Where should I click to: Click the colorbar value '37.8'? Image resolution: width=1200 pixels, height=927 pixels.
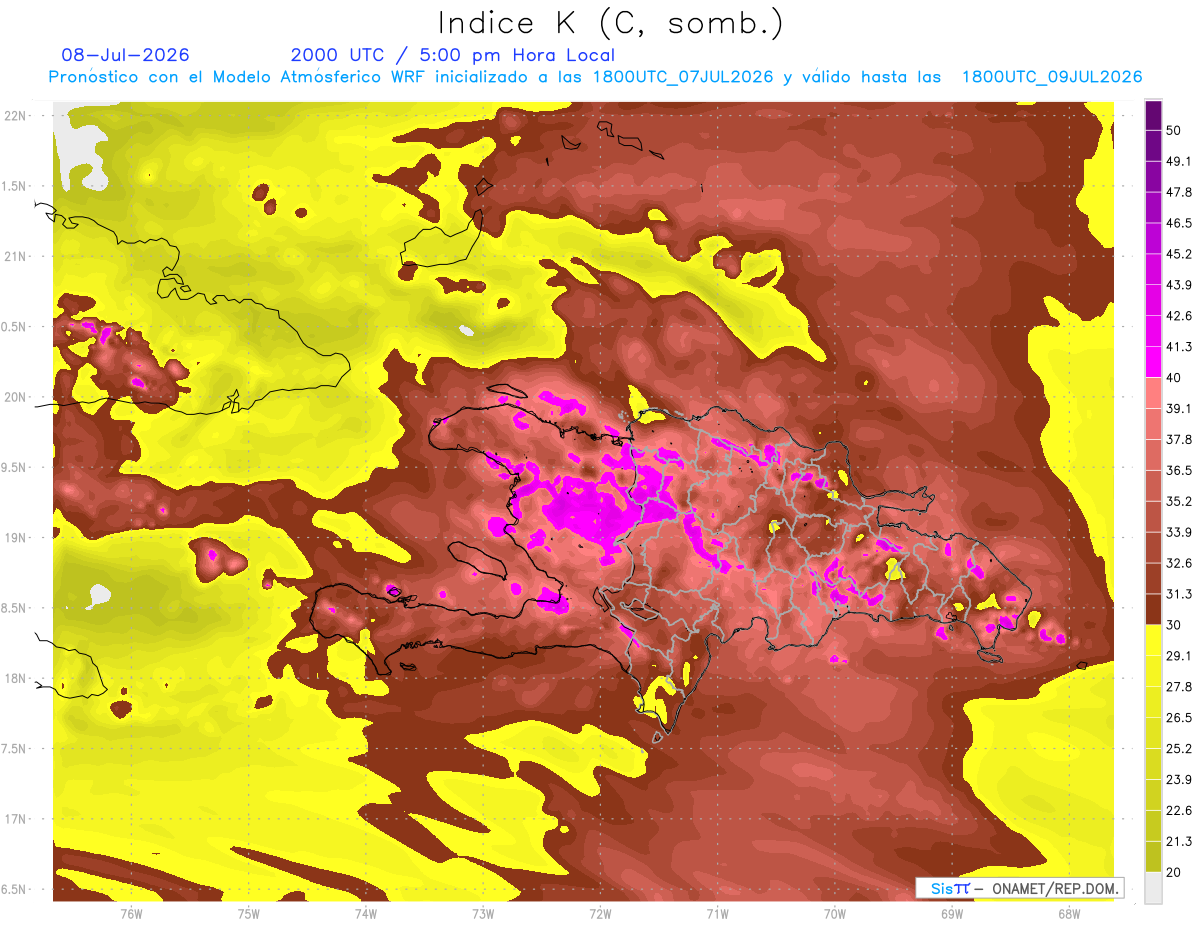pyautogui.click(x=1179, y=439)
